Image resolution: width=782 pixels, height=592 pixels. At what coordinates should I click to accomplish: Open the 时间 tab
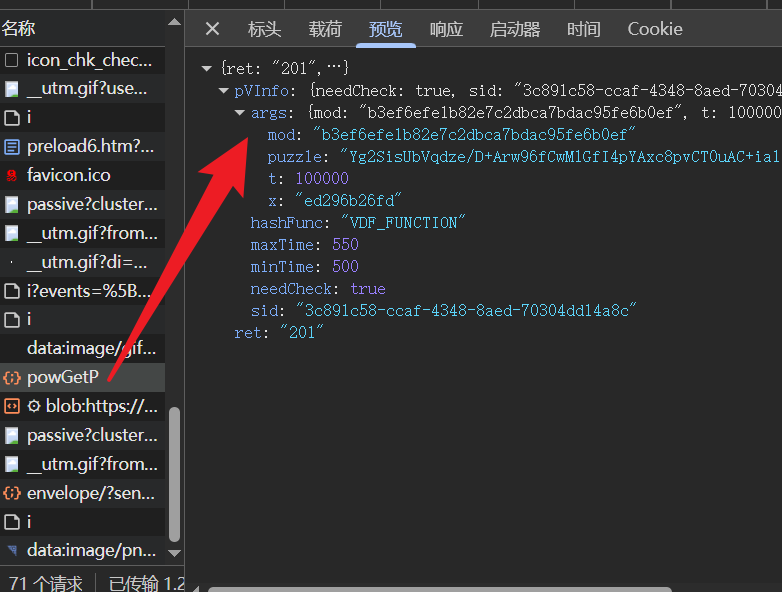pos(584,29)
